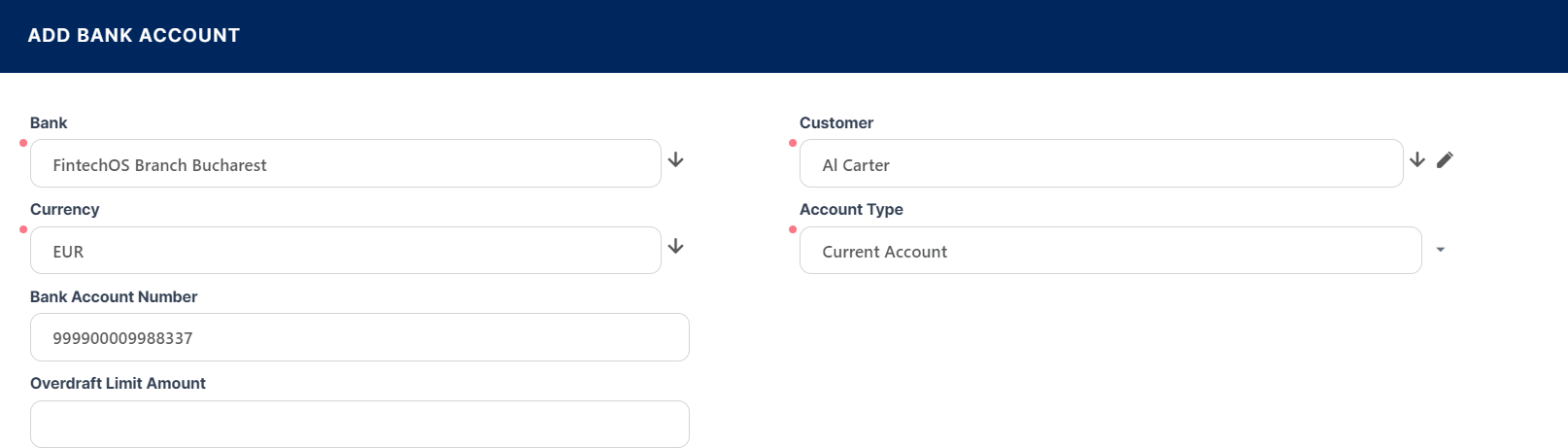This screenshot has width=1568, height=448.
Task: Click the Bank field showing FintechOS Branch Bucharest
Action: pyautogui.click(x=345, y=164)
